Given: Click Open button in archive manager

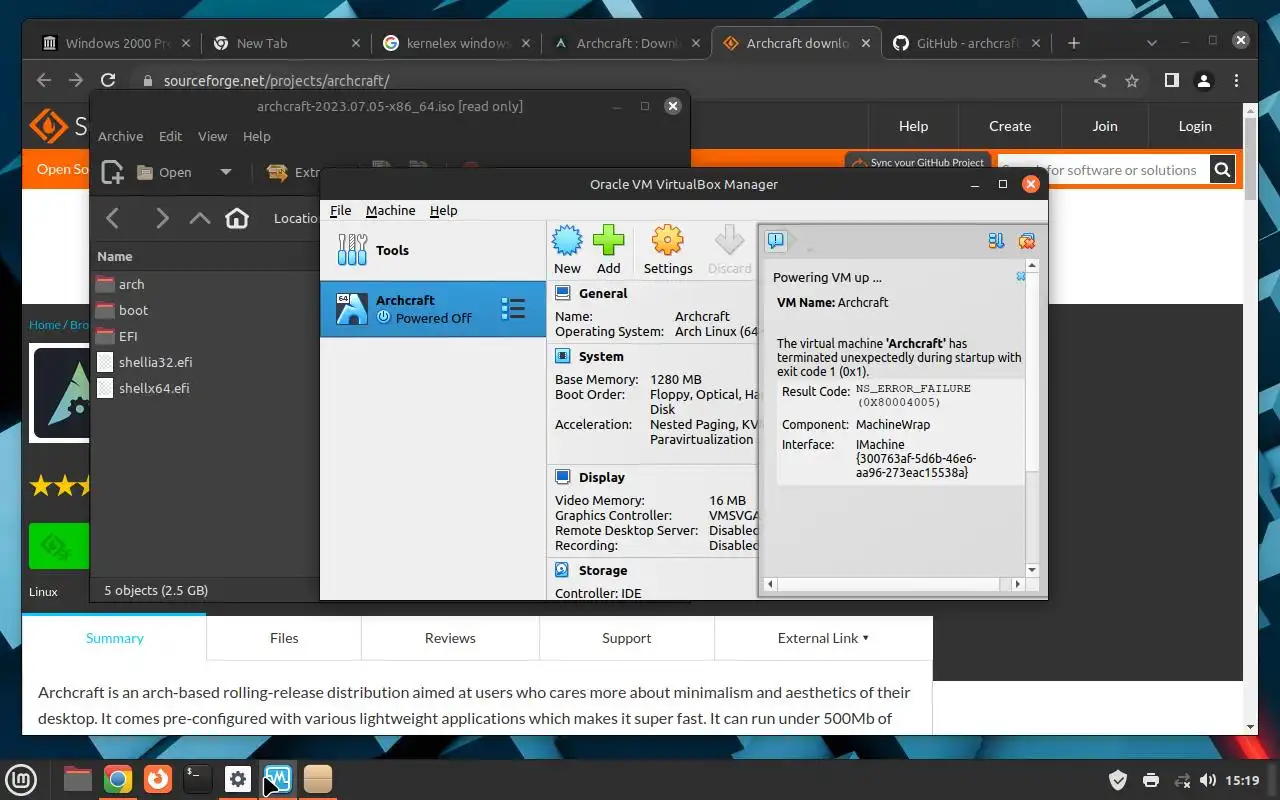Looking at the screenshot, I should point(164,172).
